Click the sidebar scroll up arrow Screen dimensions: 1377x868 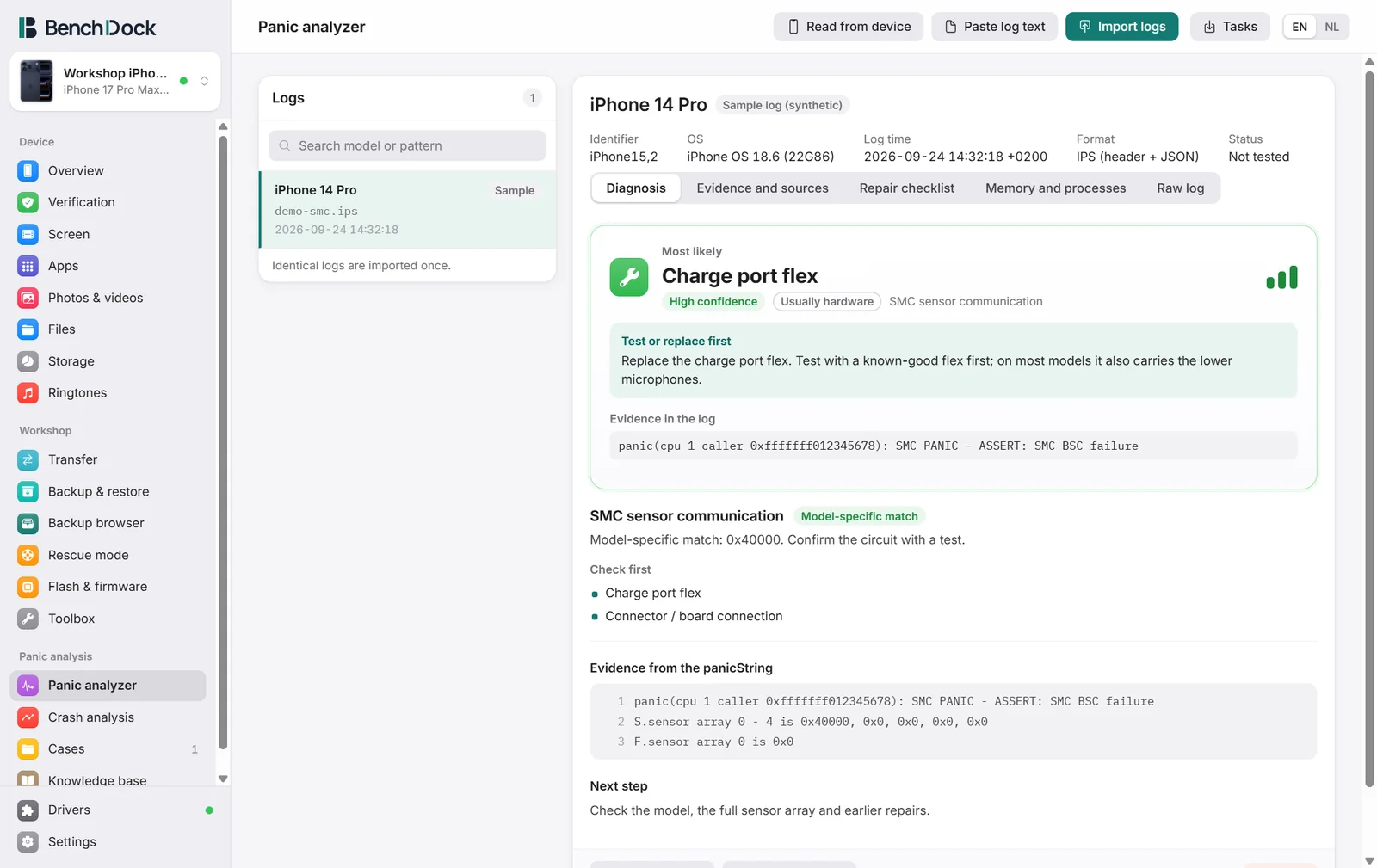[x=223, y=126]
